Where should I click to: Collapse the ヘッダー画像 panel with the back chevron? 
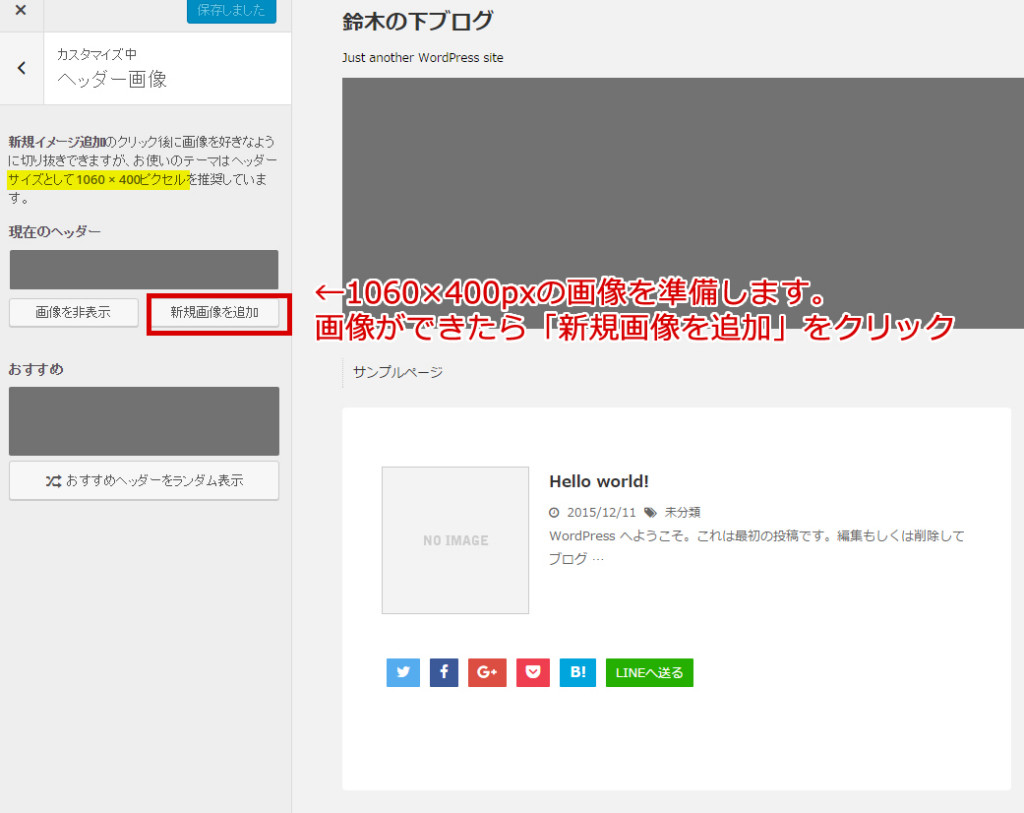point(20,67)
